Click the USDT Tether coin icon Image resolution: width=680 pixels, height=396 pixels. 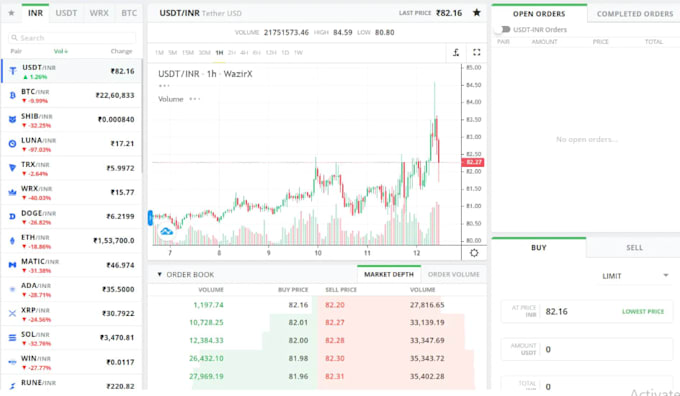[13, 71]
